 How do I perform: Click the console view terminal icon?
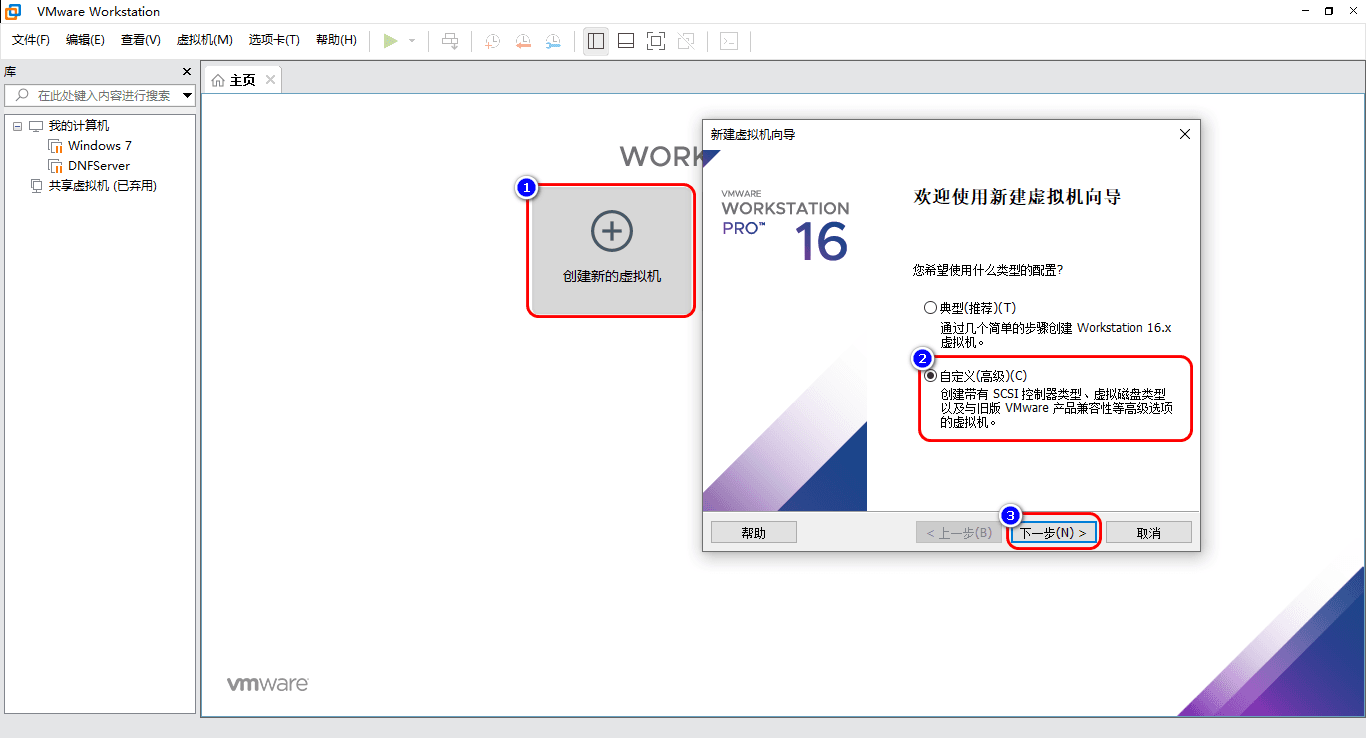point(730,41)
